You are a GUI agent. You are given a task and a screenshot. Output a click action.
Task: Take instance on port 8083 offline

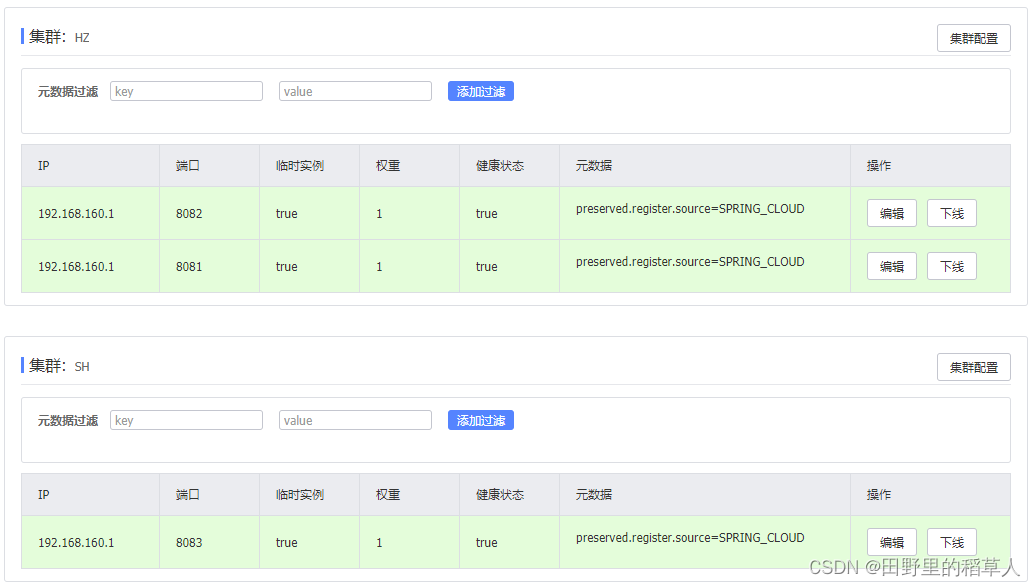click(x=951, y=543)
